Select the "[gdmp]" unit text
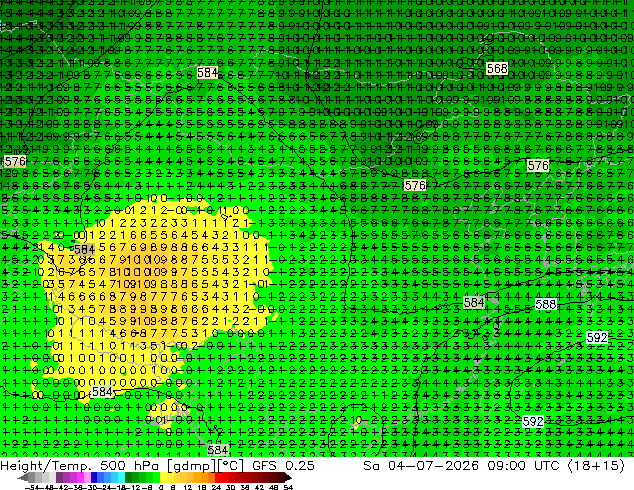Viewport: 634px width, 490px height. click(x=191, y=466)
